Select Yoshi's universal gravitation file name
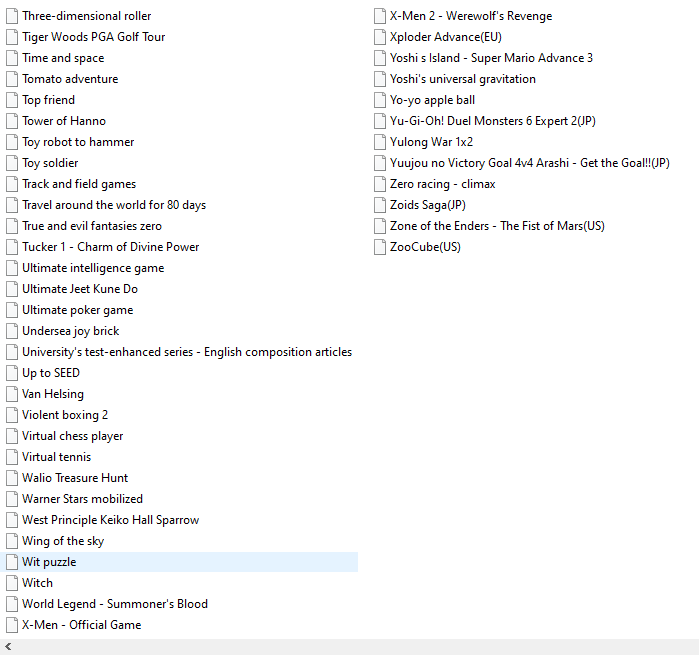 (x=462, y=79)
